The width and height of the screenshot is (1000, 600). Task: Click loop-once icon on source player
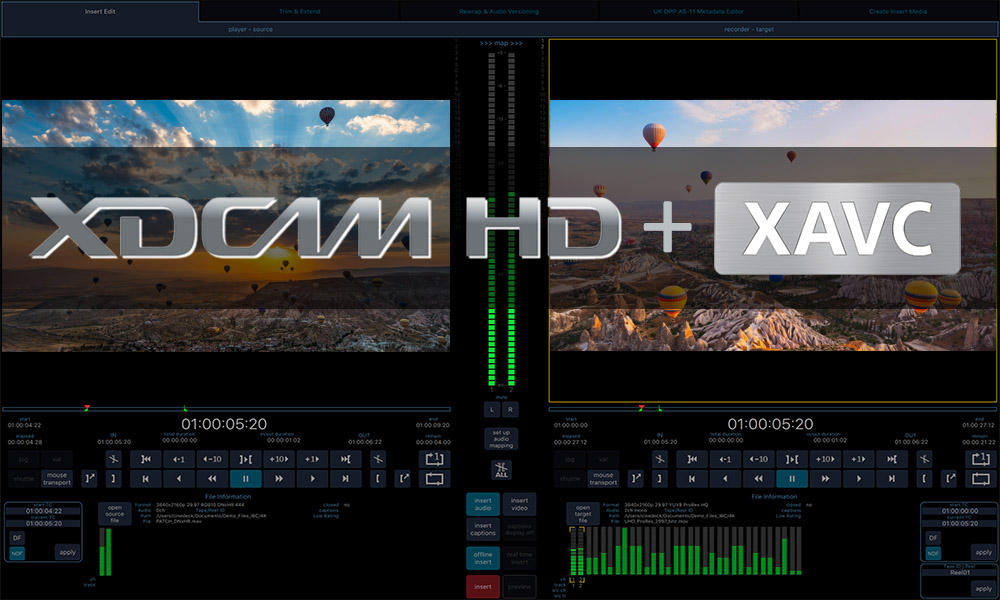coord(434,459)
